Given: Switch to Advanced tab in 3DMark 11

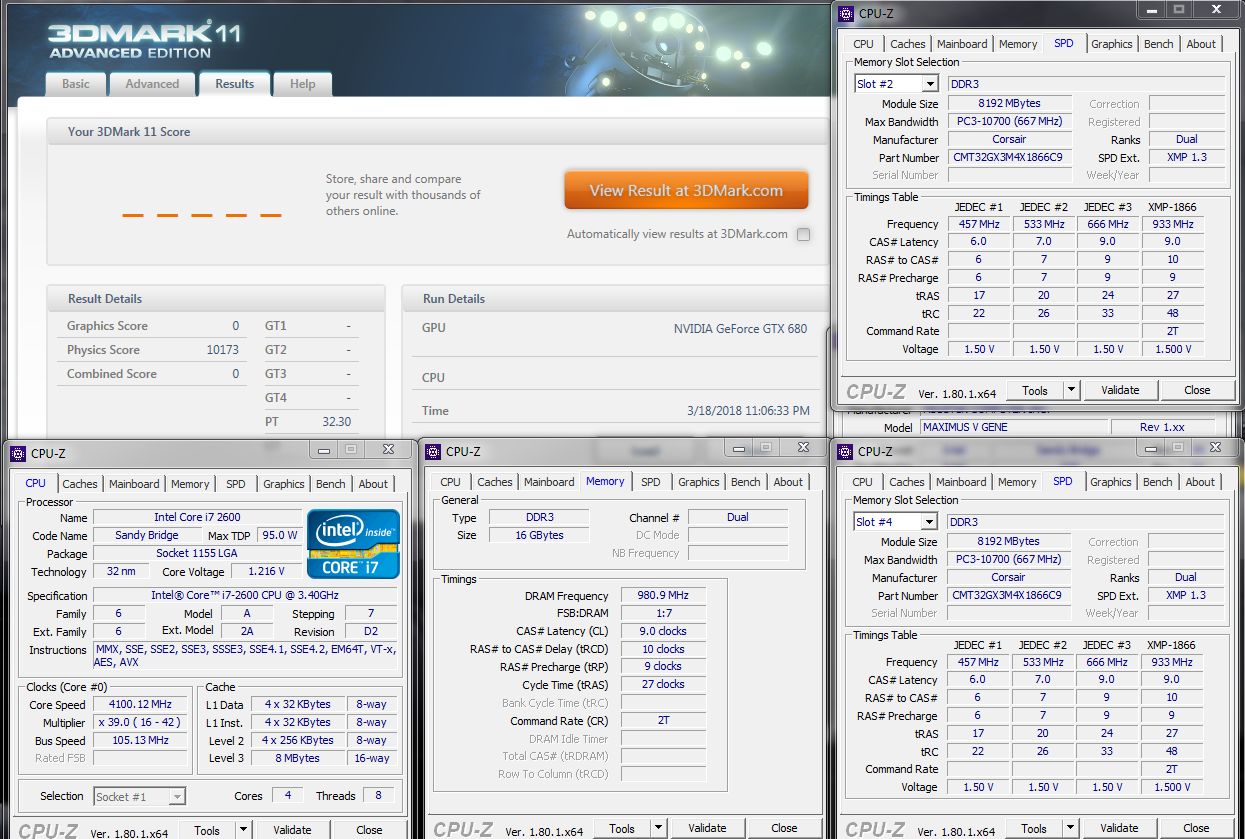Looking at the screenshot, I should tap(152, 84).
